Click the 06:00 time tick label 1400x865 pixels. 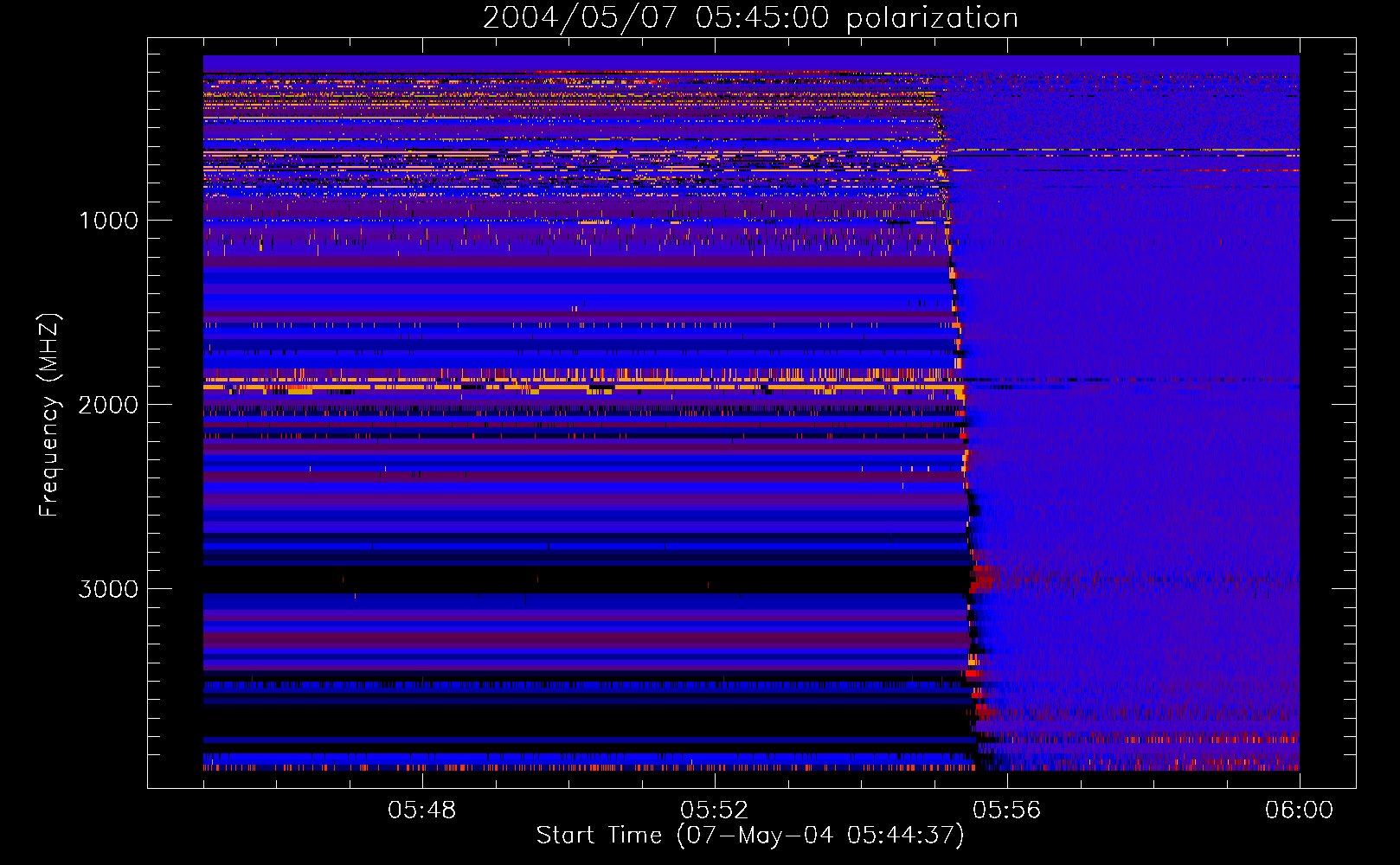coord(1299,811)
